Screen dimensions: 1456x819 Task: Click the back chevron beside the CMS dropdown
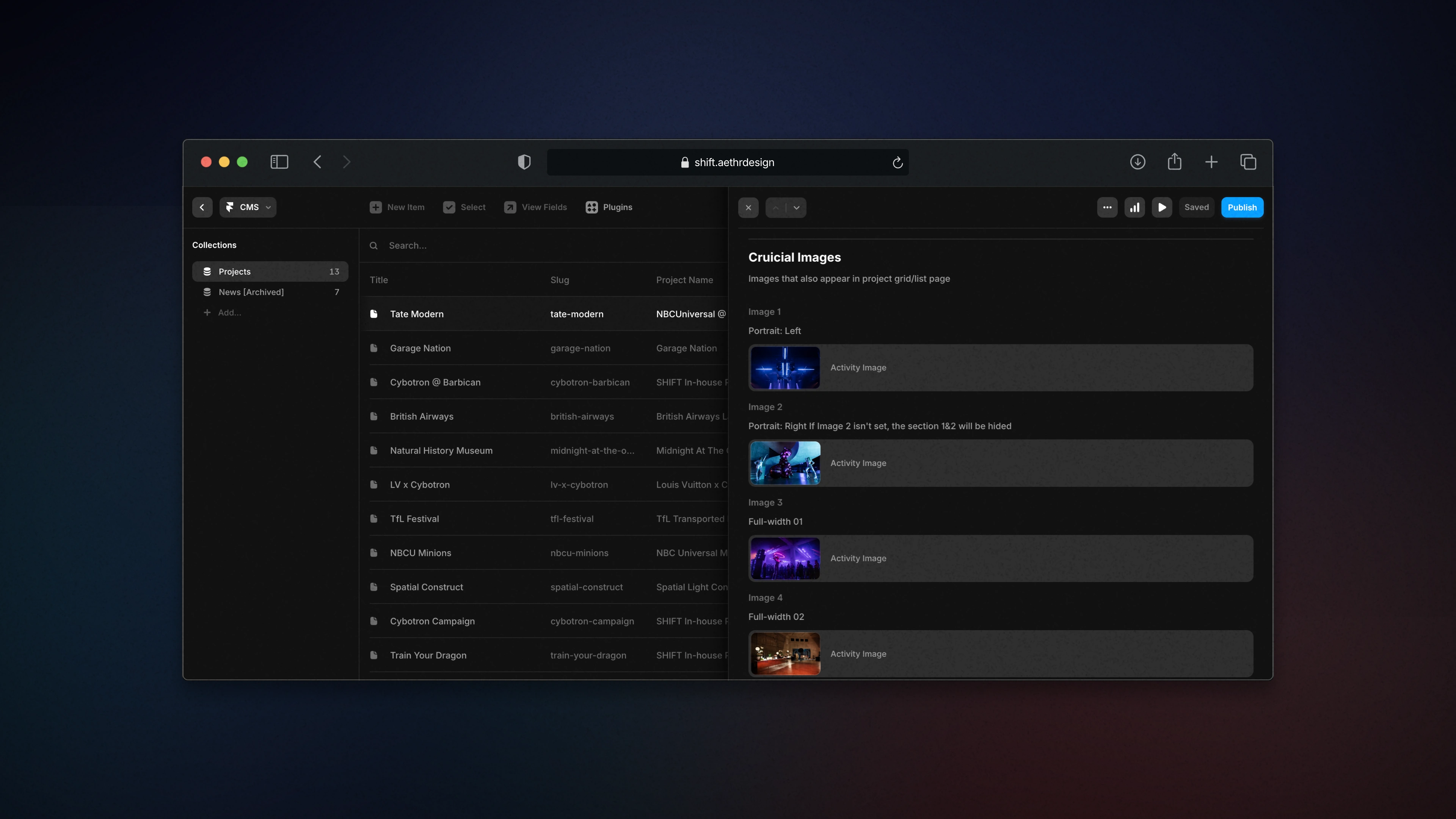click(202, 207)
